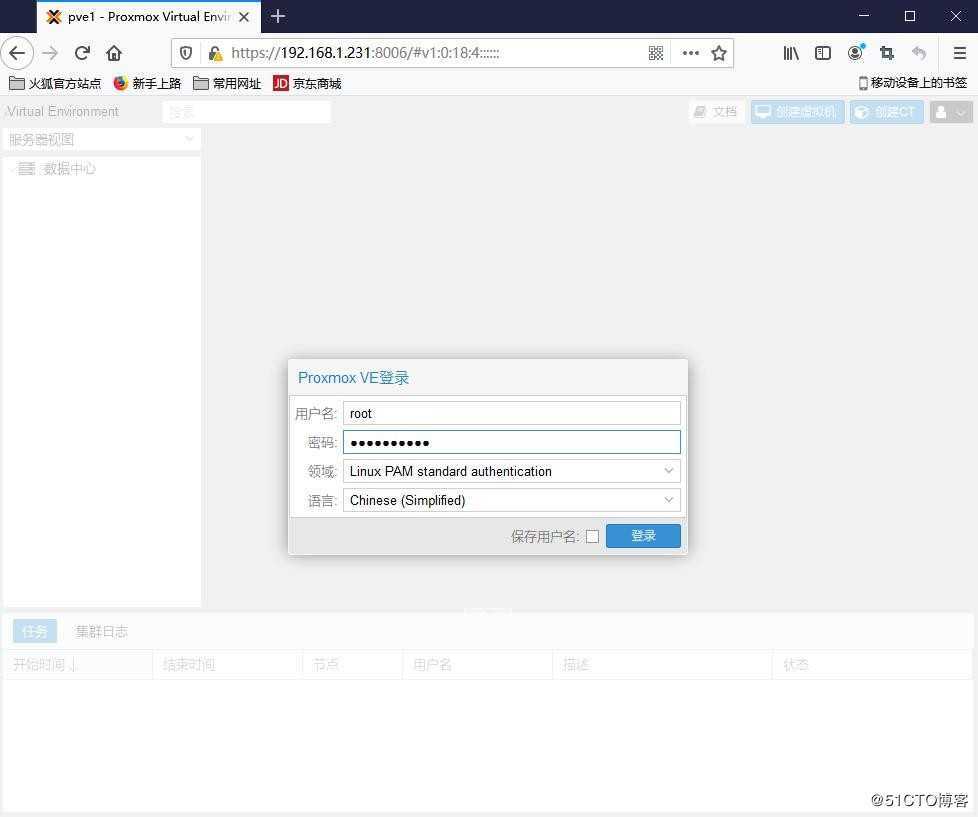Bookmark this page with the star icon
Screen dimensions: 978x817
[x=719, y=53]
